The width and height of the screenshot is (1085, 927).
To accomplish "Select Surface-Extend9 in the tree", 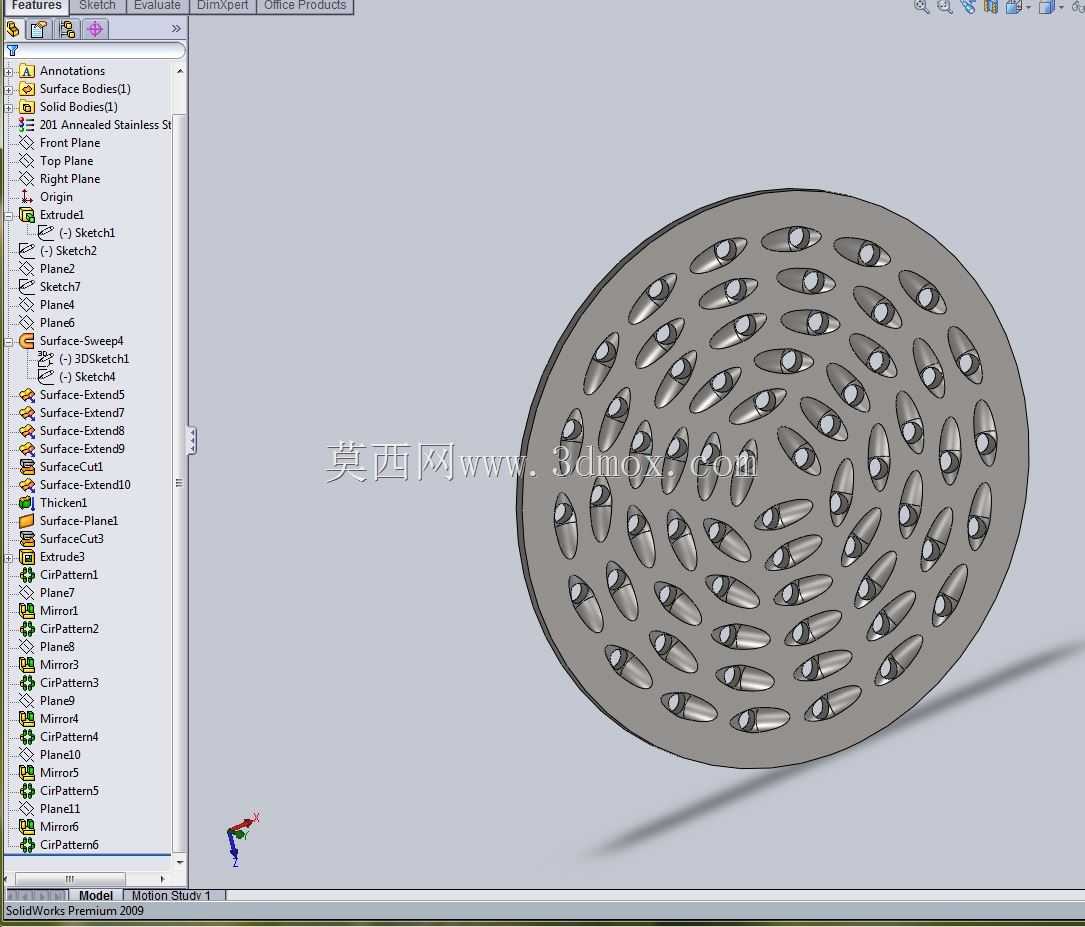I will click(82, 448).
